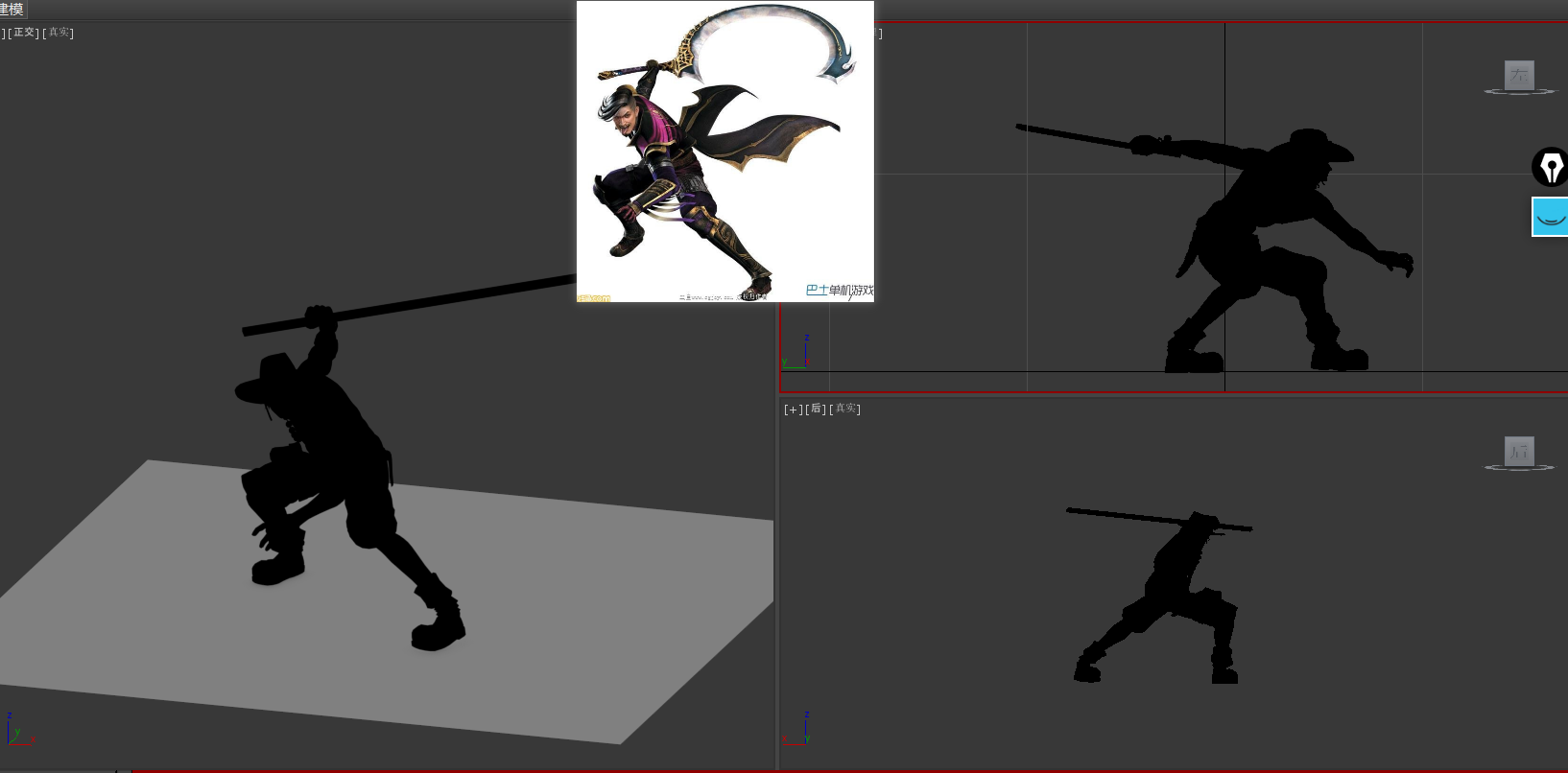Image resolution: width=1568 pixels, height=773 pixels.
Task: Click the 巴士单机游戏 watermark on reference image
Action: point(840,290)
